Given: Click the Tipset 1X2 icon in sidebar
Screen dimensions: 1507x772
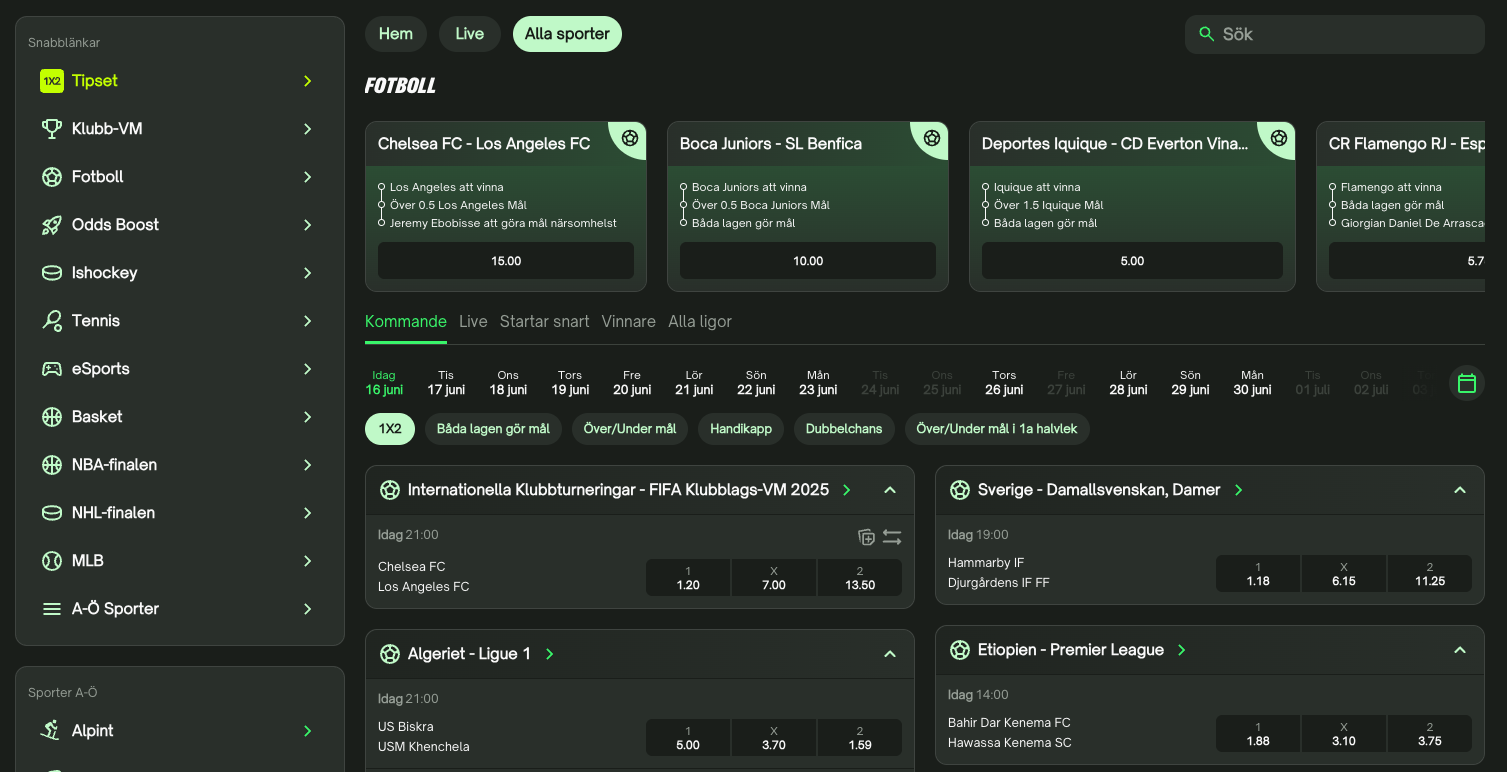Looking at the screenshot, I should click(52, 81).
